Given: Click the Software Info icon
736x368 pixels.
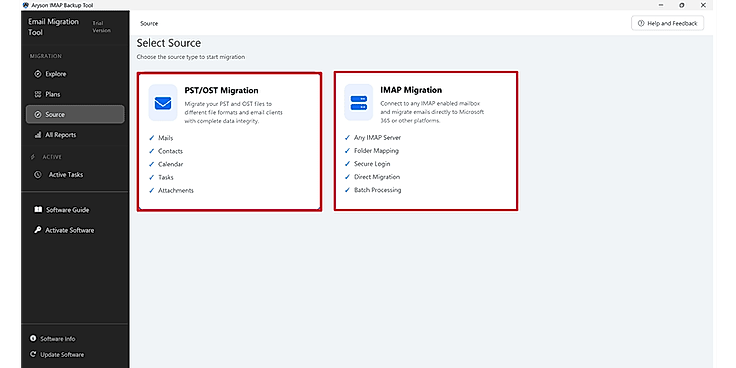Looking at the screenshot, I should [33, 338].
